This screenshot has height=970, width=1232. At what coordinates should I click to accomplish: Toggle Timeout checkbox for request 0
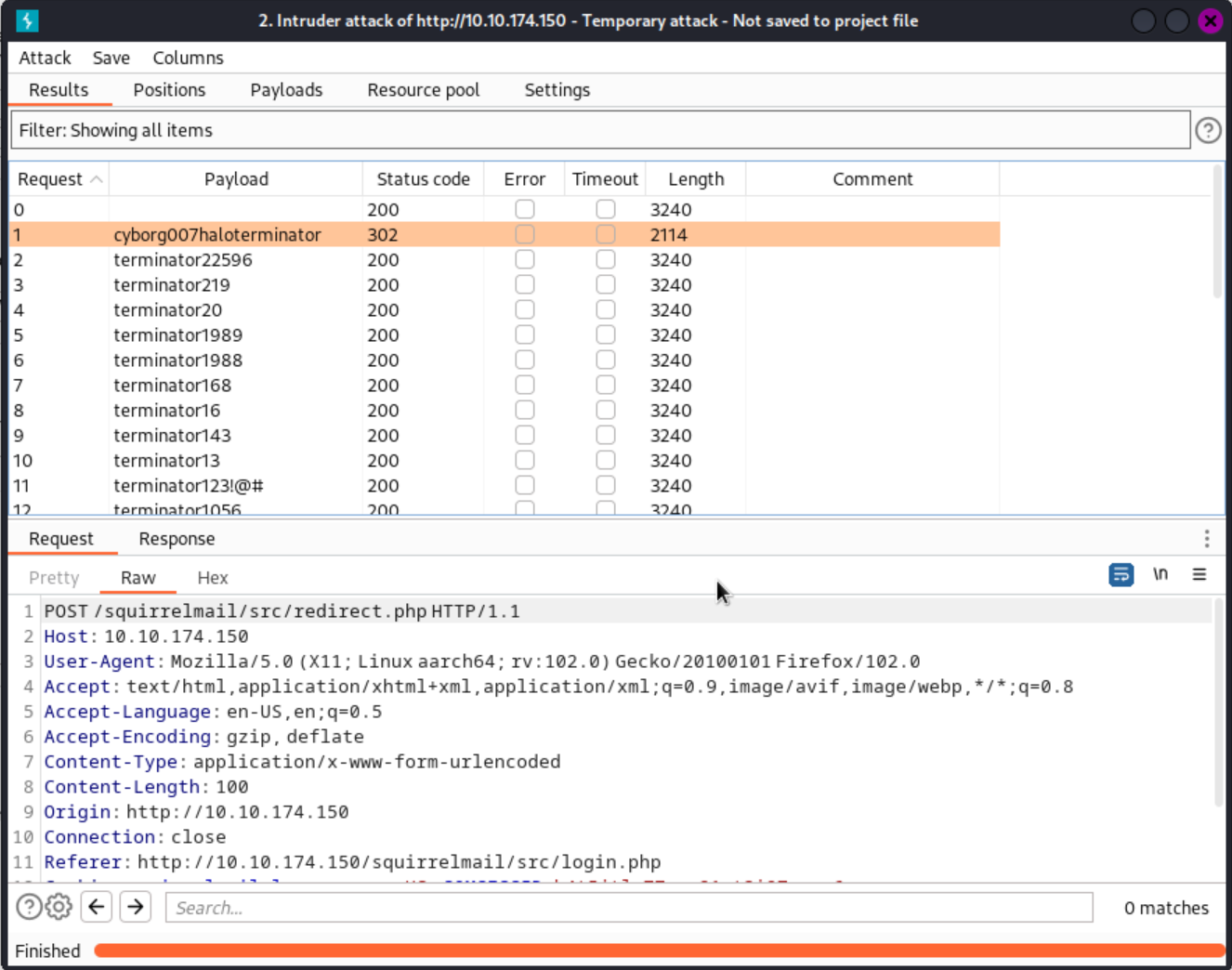pos(606,209)
